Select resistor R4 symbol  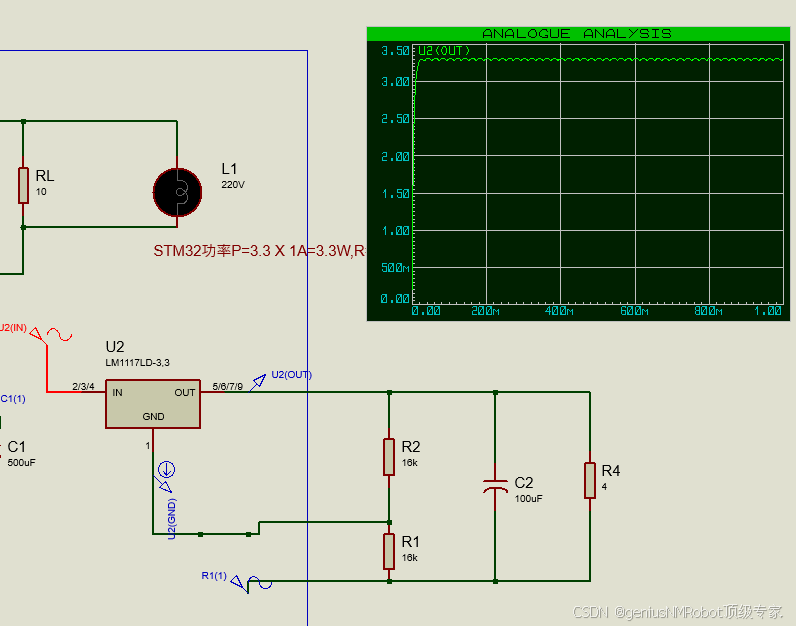(x=589, y=480)
